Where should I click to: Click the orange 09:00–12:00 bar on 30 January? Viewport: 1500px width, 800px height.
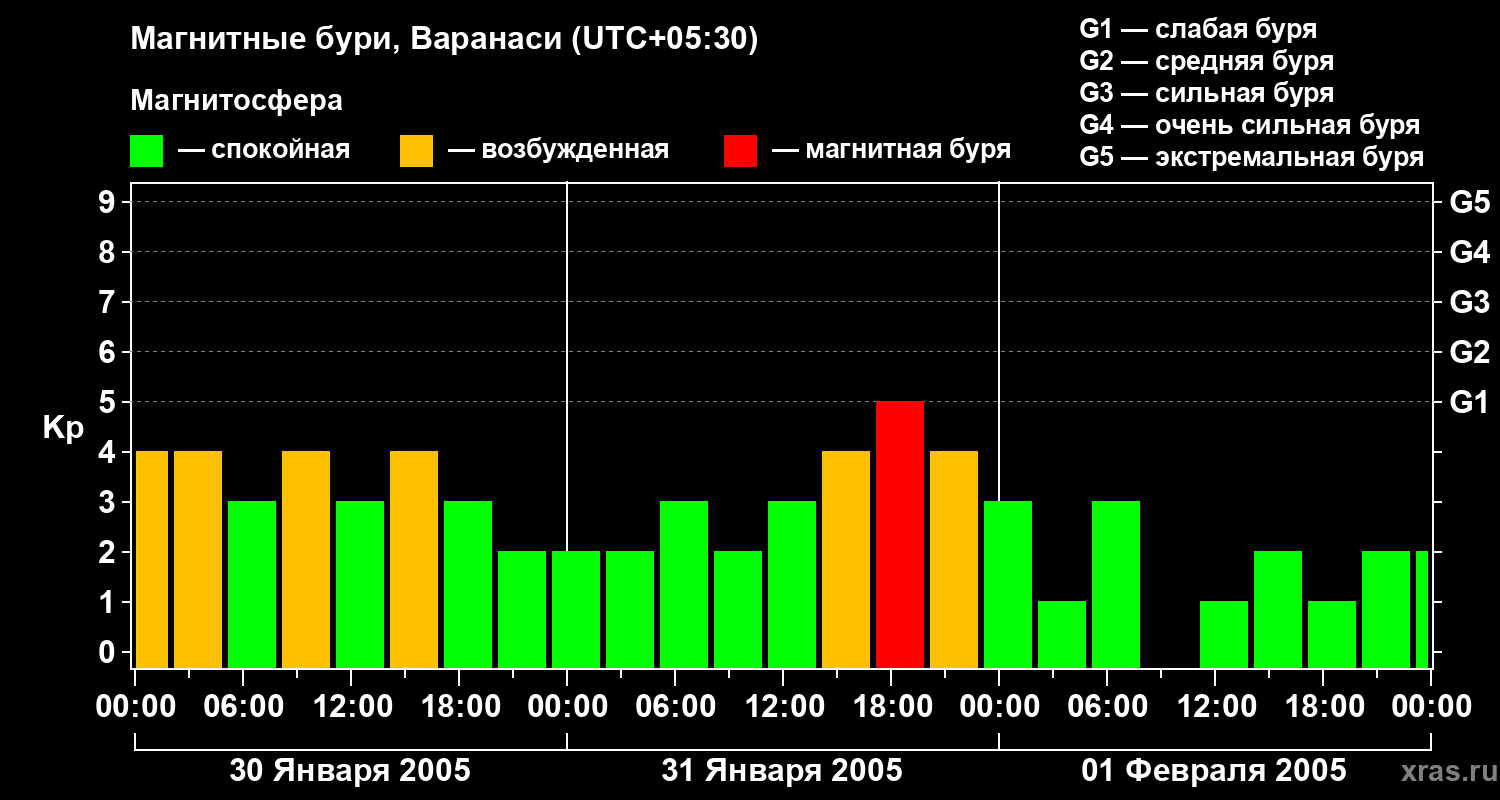(306, 560)
